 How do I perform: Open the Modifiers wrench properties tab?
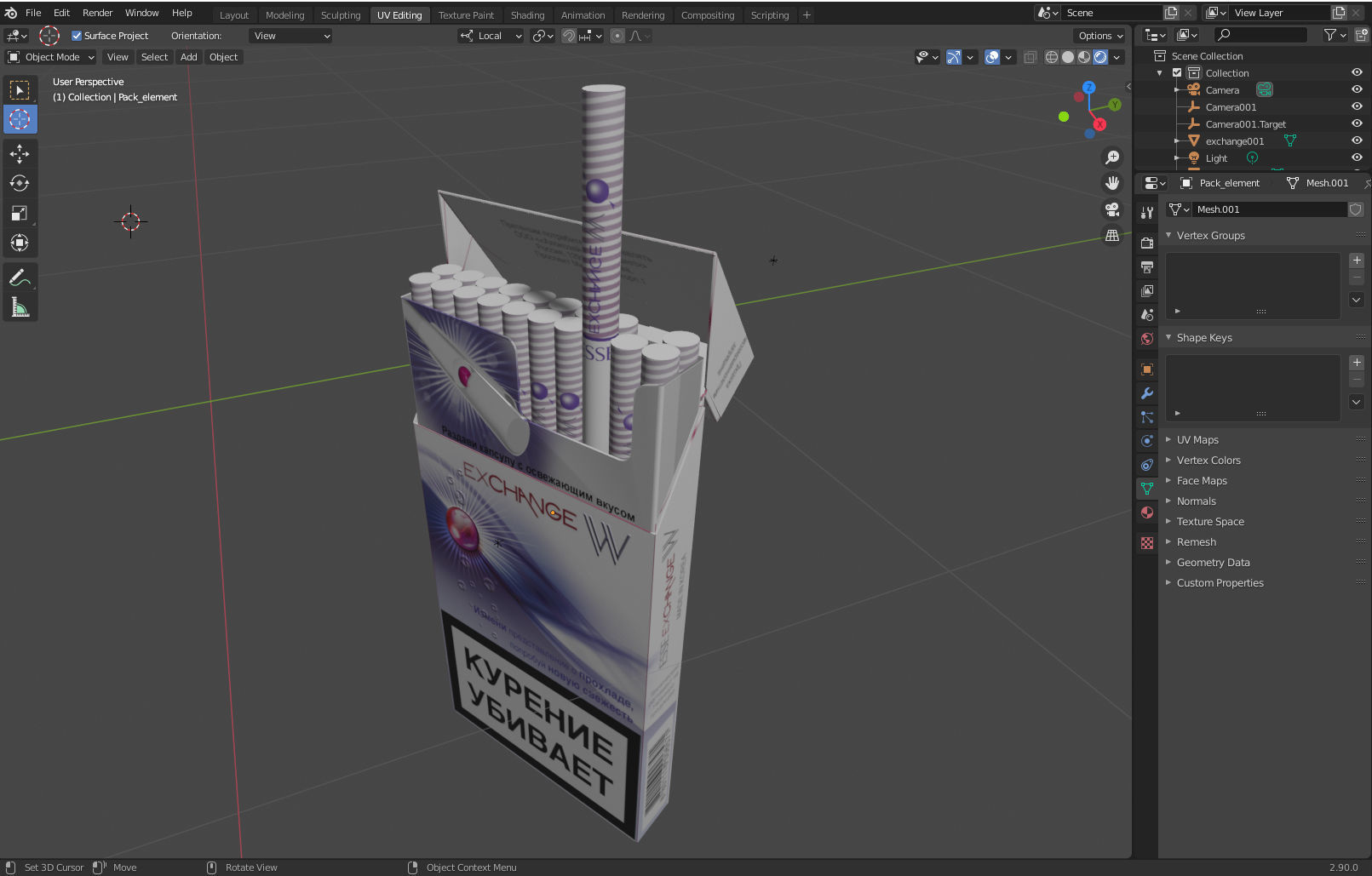pyautogui.click(x=1147, y=393)
